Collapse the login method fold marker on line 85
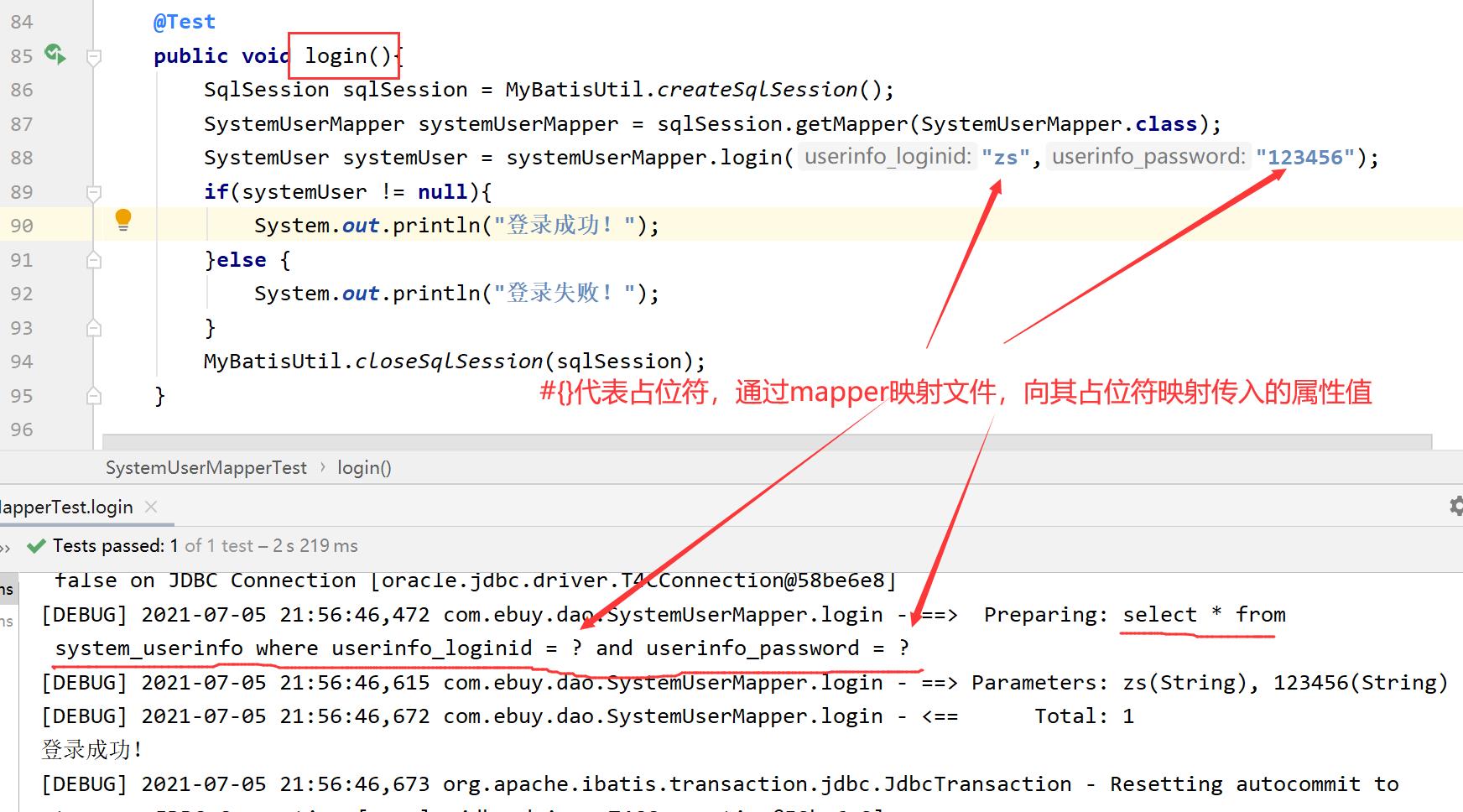Image resolution: width=1463 pixels, height=812 pixels. [94, 56]
